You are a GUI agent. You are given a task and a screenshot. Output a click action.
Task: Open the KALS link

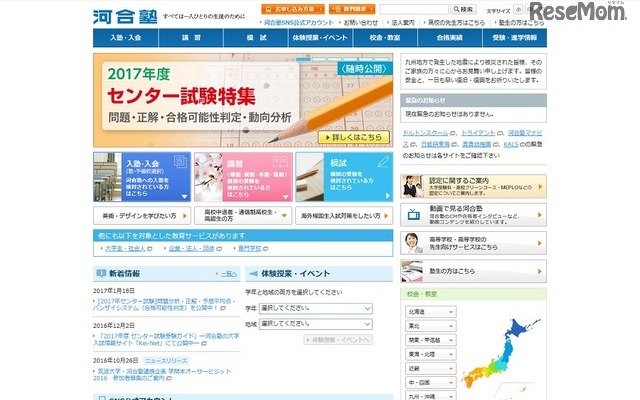click(511, 144)
